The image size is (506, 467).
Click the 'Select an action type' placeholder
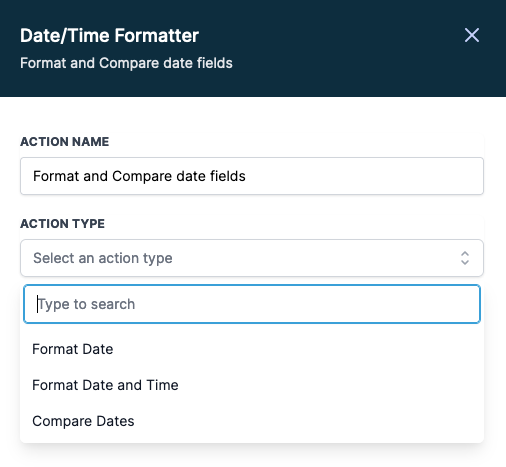coord(103,258)
